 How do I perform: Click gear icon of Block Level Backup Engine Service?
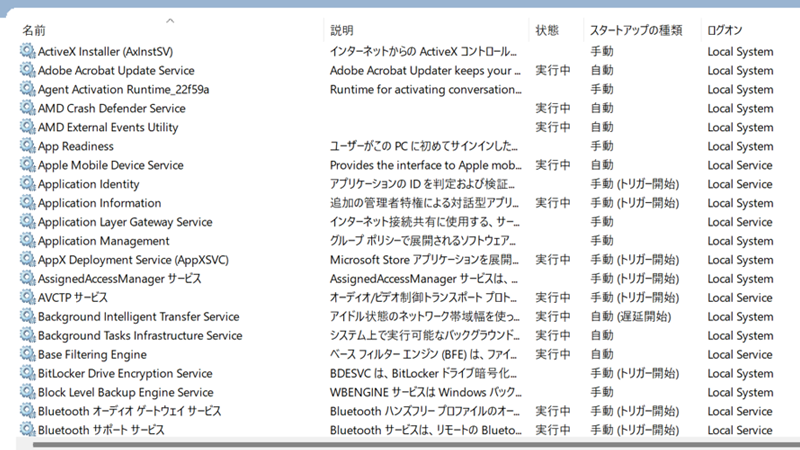[x=27, y=392]
